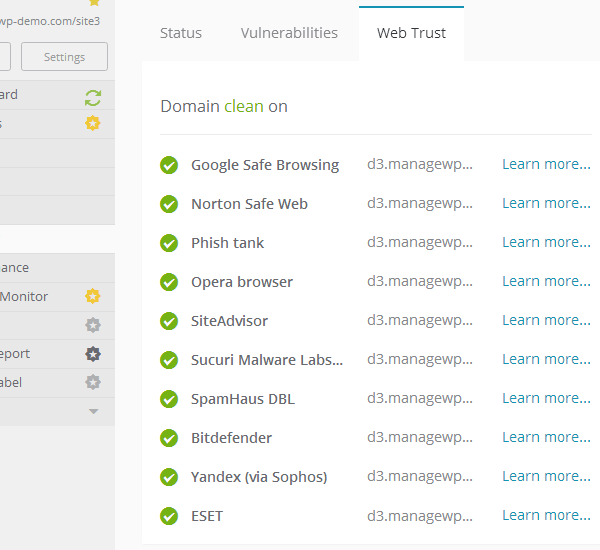
Task: Click the yellow star badge next to Monitor
Action: click(x=93, y=296)
